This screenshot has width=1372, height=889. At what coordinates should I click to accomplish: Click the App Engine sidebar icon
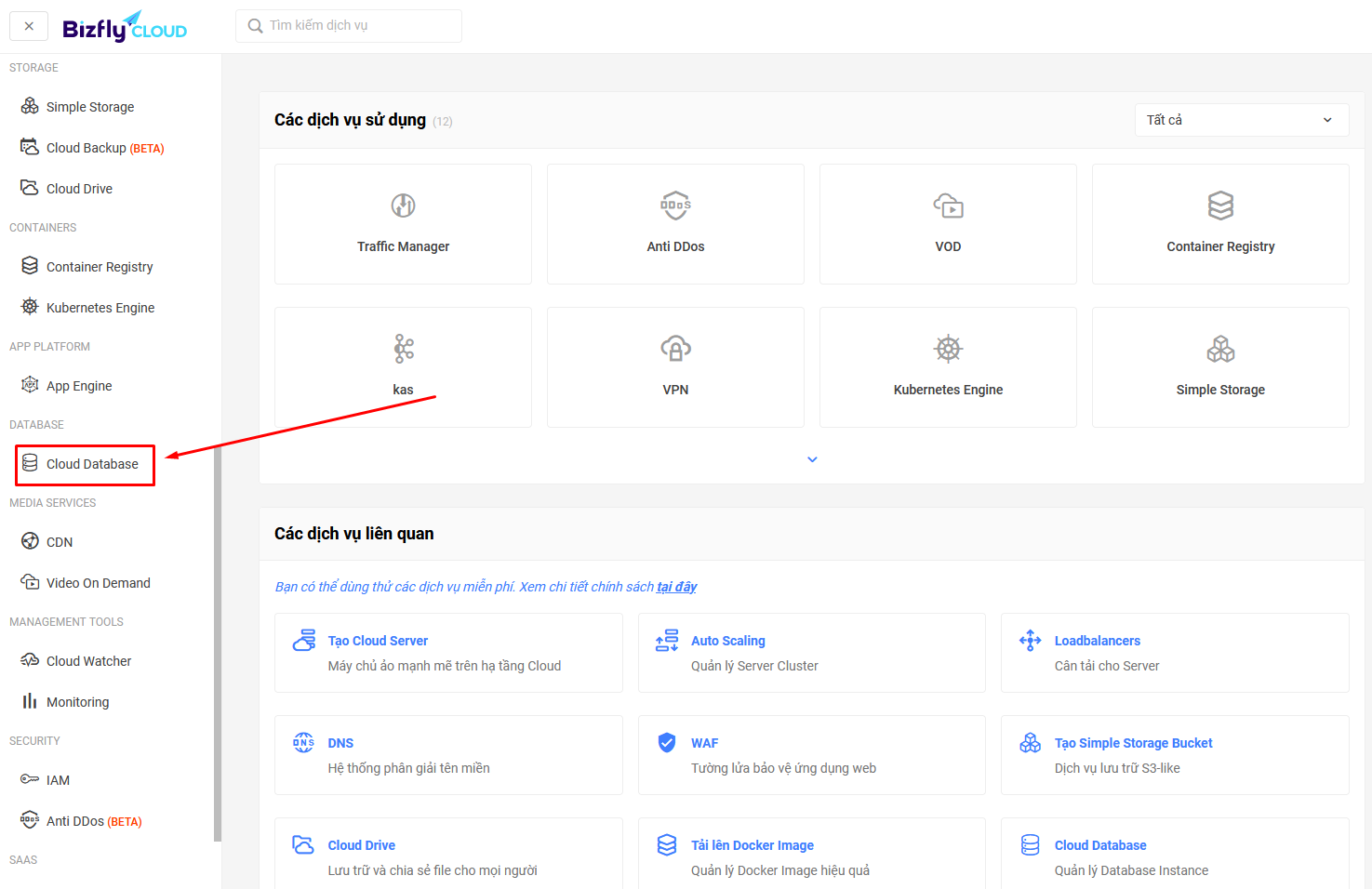point(30,385)
